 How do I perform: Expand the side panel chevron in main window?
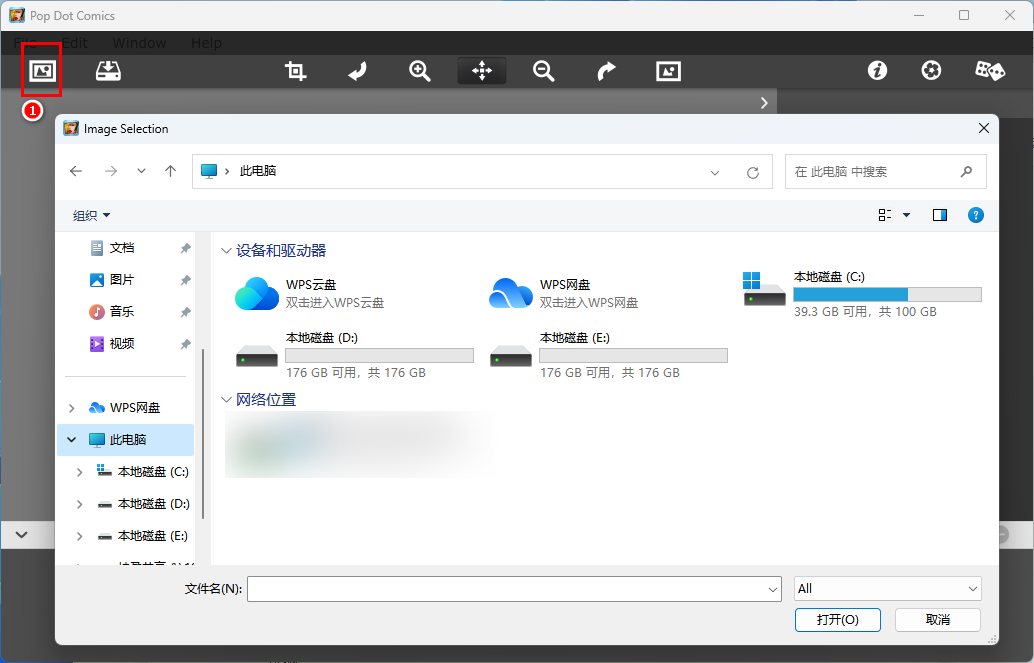point(764,103)
